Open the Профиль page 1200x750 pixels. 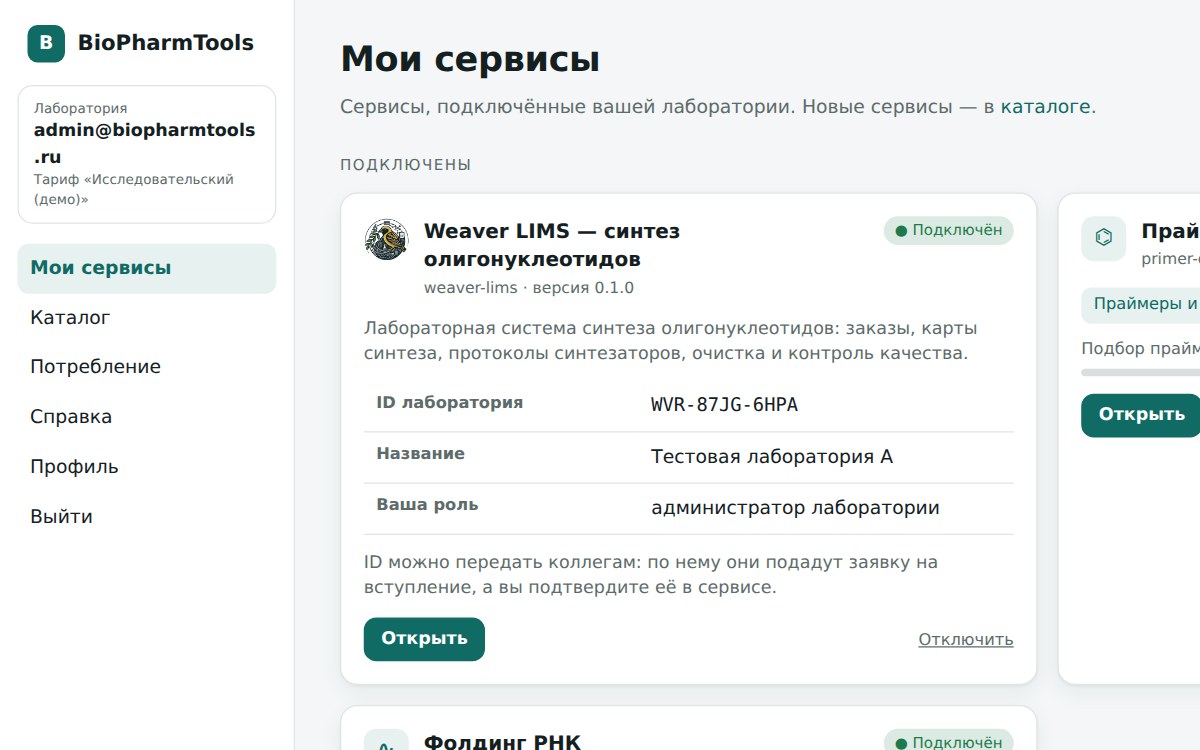(x=147, y=467)
